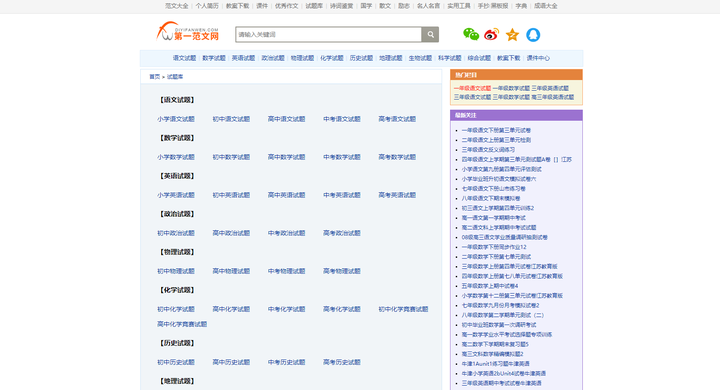Image resolution: width=720 pixels, height=390 pixels.
Task: Open 二年级数学下册第七单元测试
Action: [x=496, y=257]
